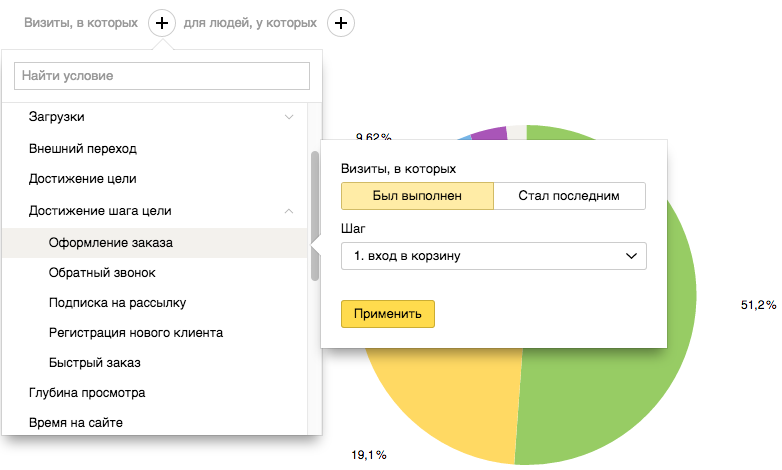The image size is (782, 470).
Task: Open the "Глубина просмотра" condition
Action: pyautogui.click(x=87, y=393)
